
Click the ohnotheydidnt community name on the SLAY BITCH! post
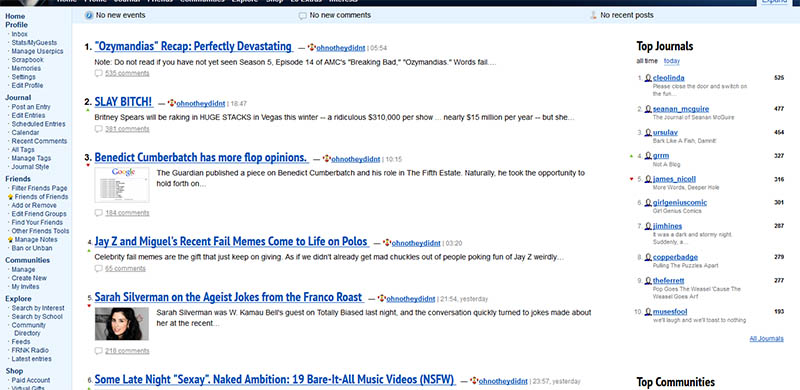click(201, 104)
